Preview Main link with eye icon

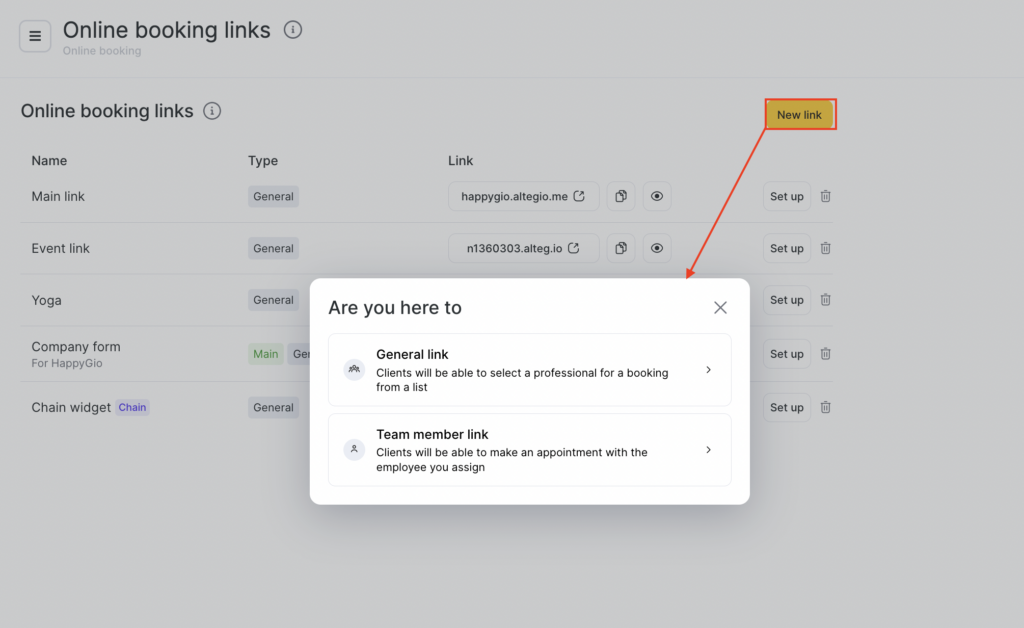(657, 197)
